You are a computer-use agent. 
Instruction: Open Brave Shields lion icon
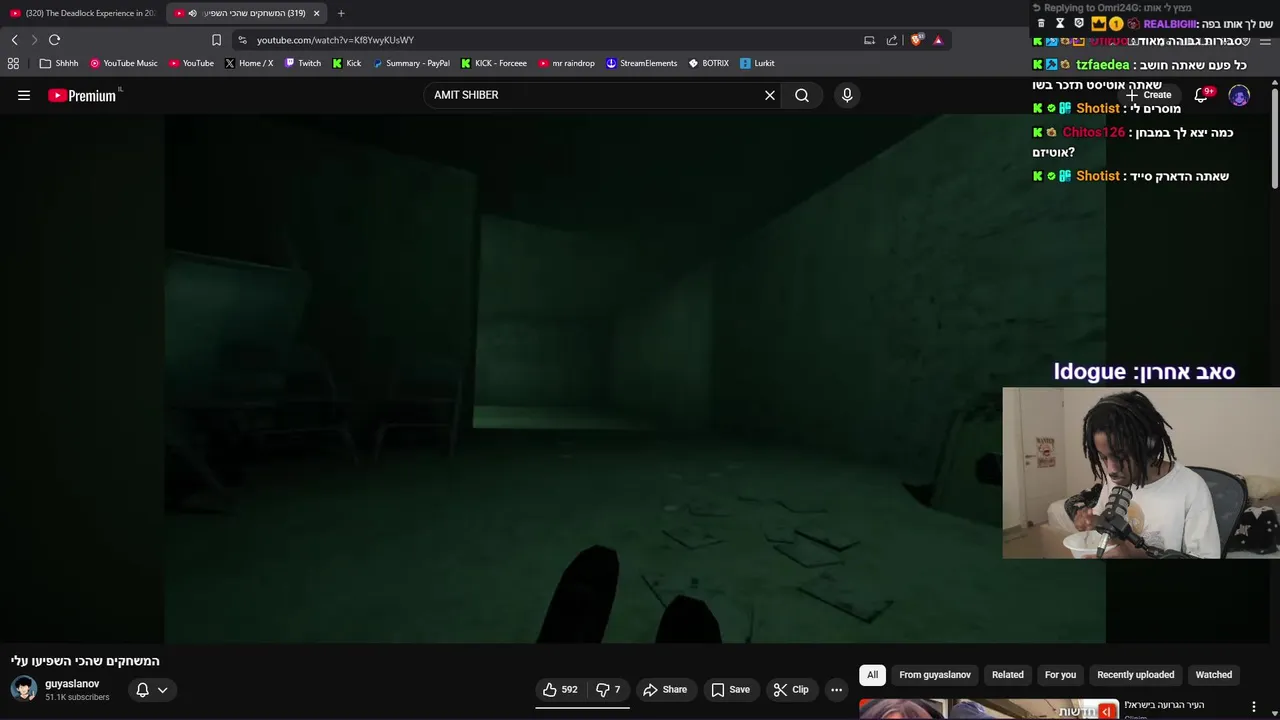point(916,40)
